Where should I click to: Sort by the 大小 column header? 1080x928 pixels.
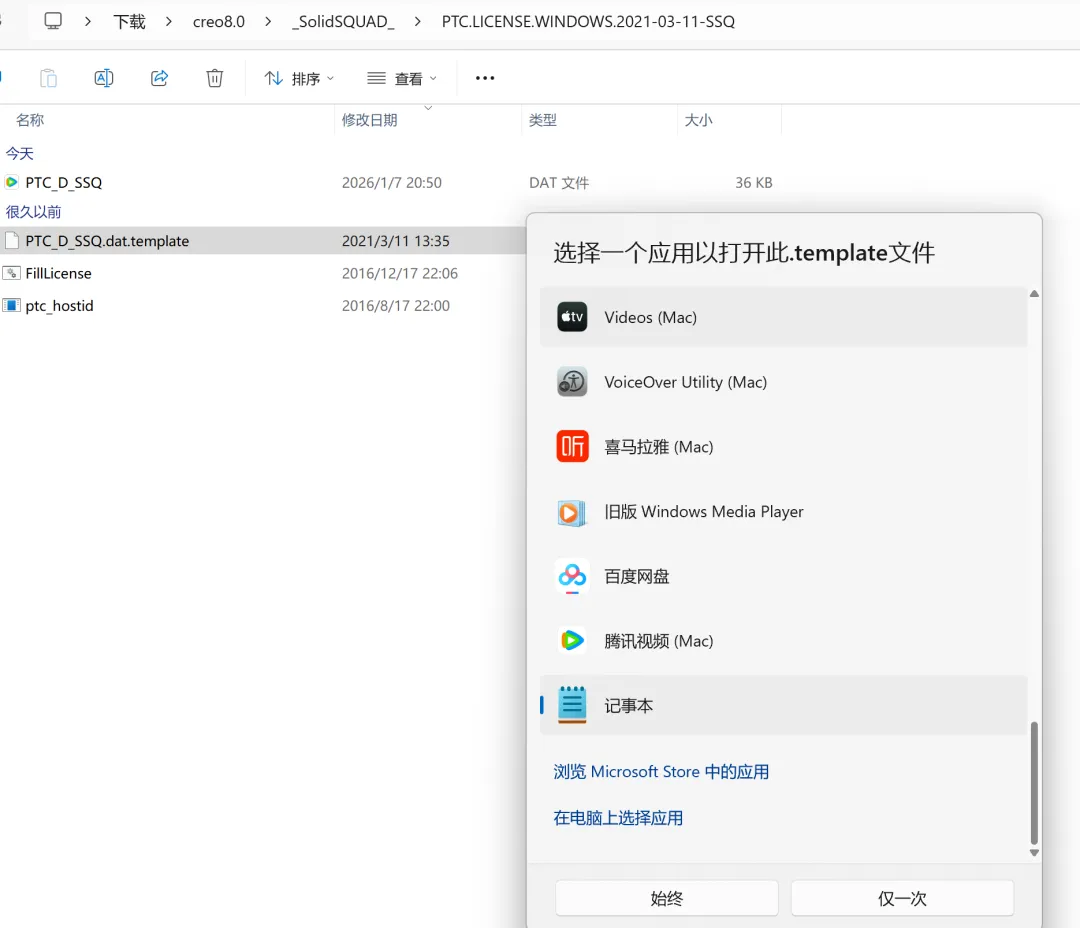[698, 120]
